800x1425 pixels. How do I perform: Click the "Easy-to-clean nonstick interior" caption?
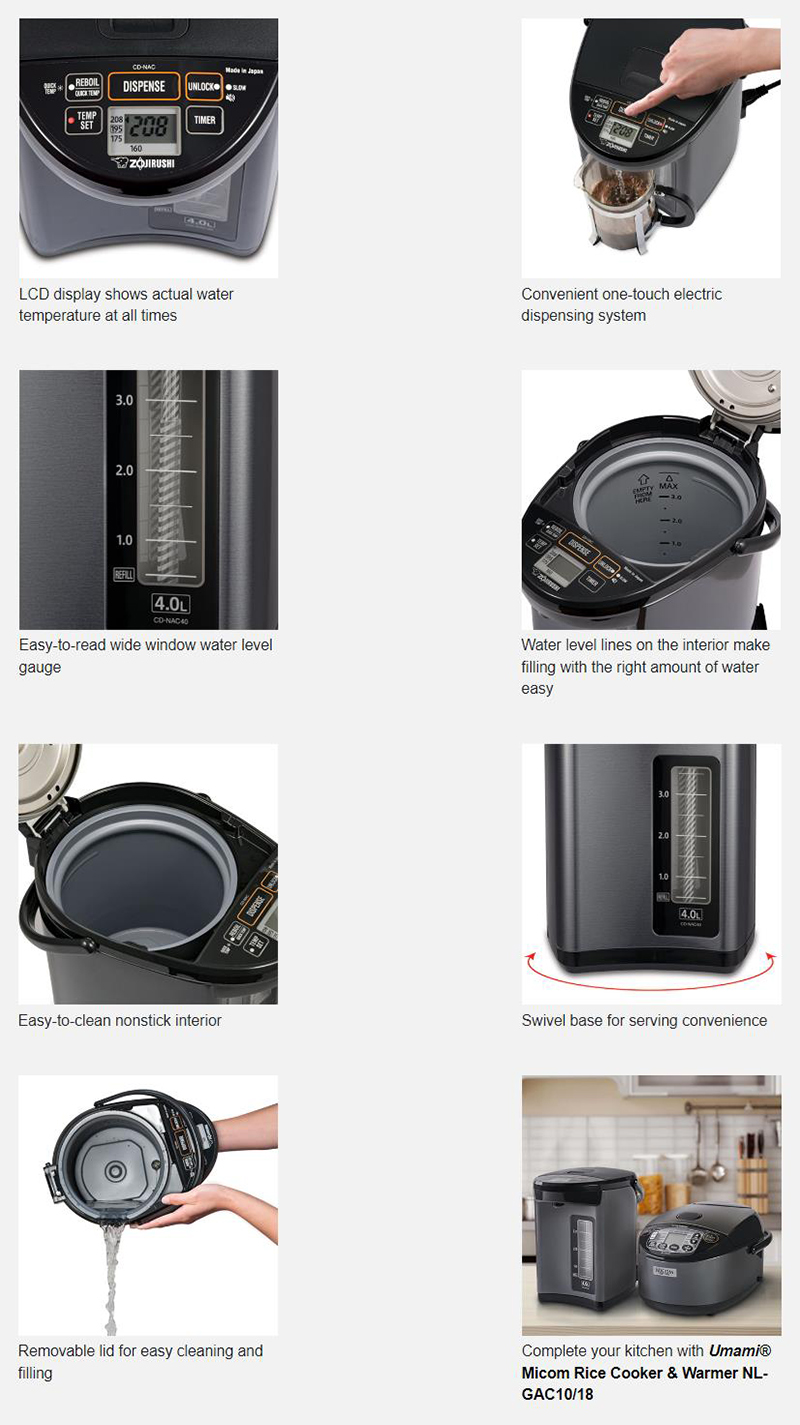120,1020
